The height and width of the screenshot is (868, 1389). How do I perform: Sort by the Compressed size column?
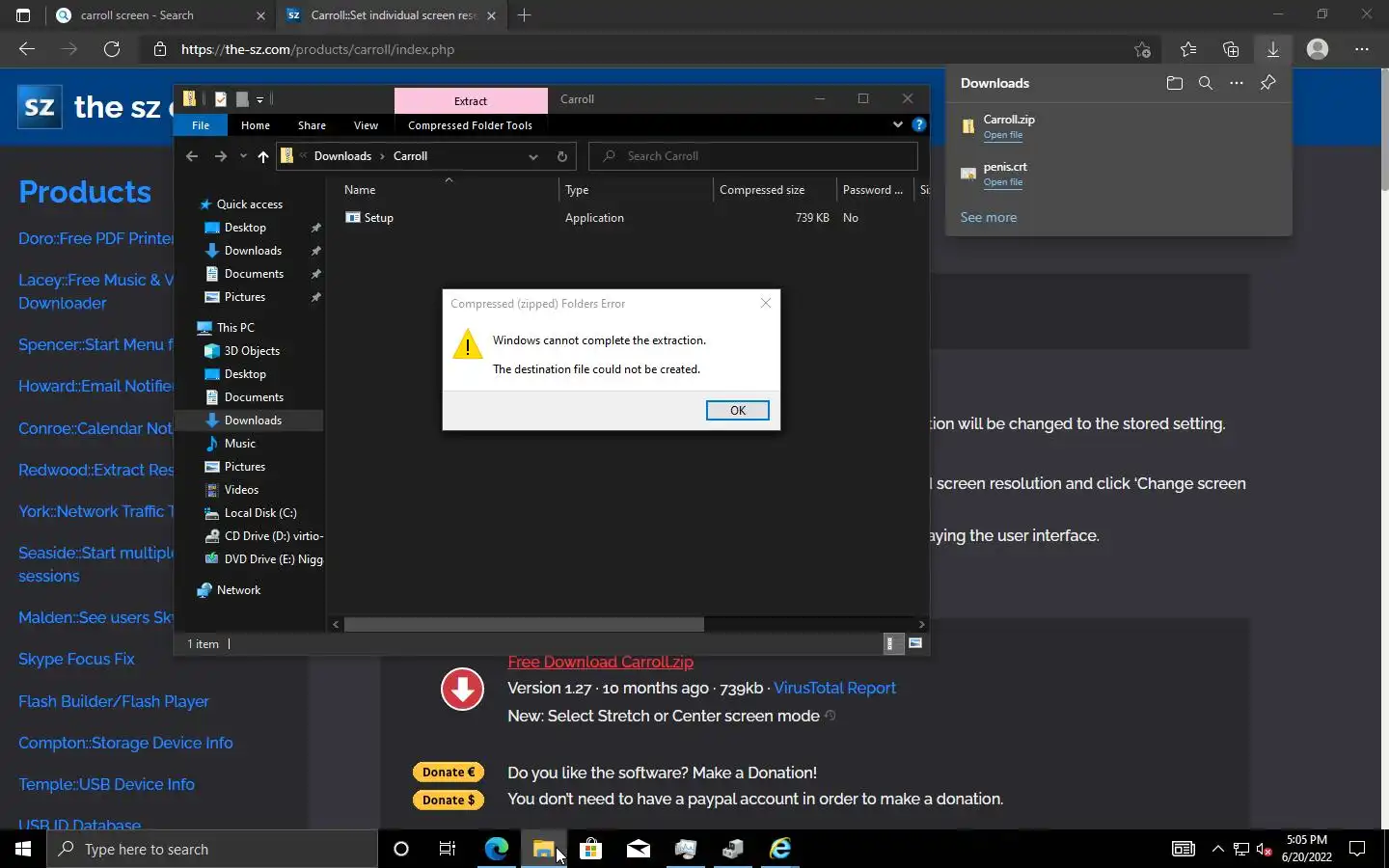[762, 190]
